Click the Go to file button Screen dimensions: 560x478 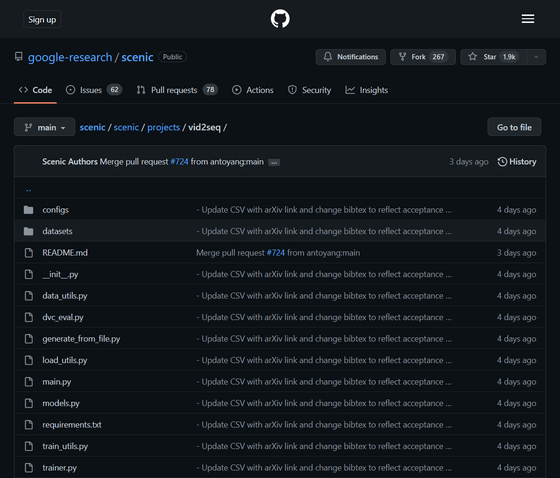(514, 127)
